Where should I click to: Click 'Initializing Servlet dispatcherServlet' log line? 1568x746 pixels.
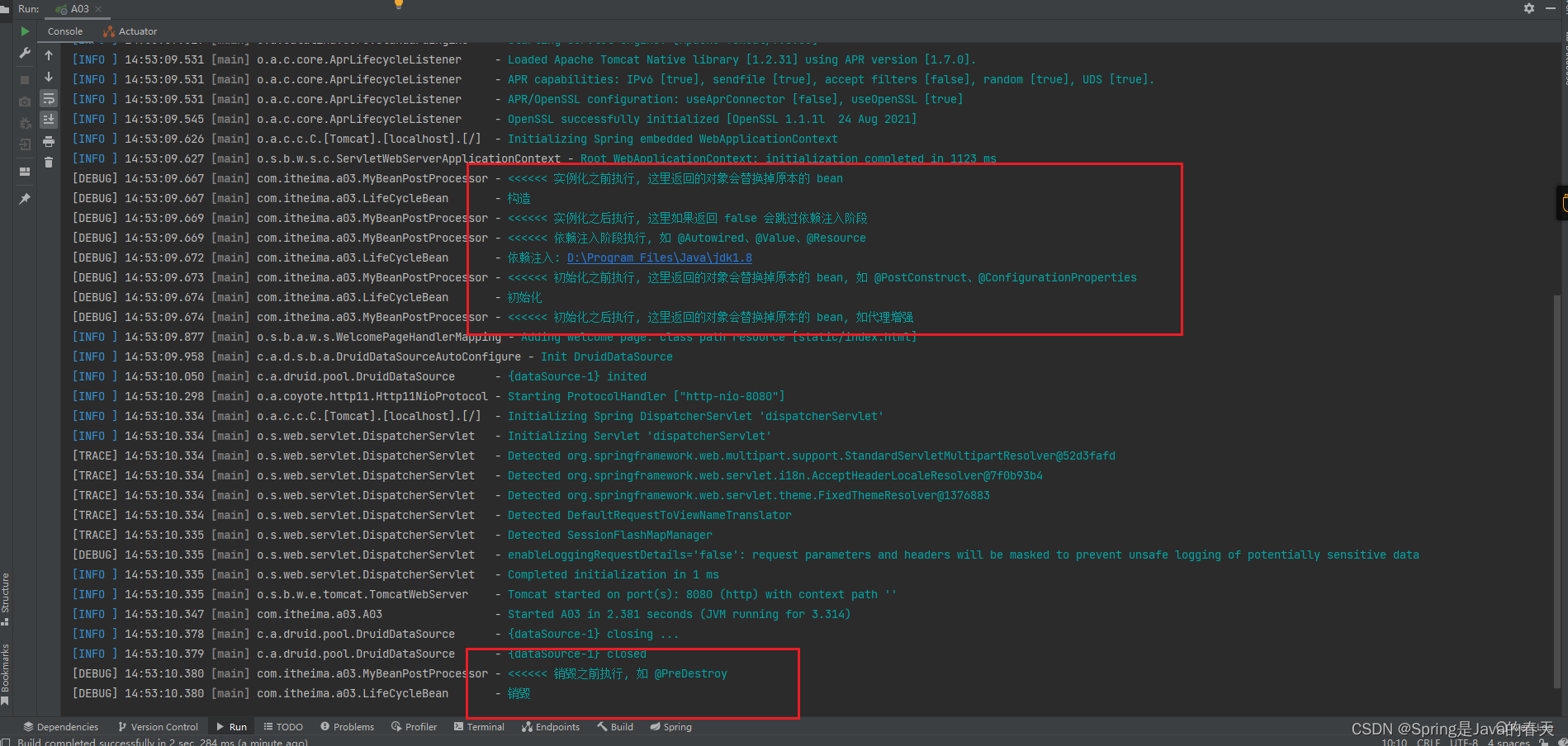639,436
